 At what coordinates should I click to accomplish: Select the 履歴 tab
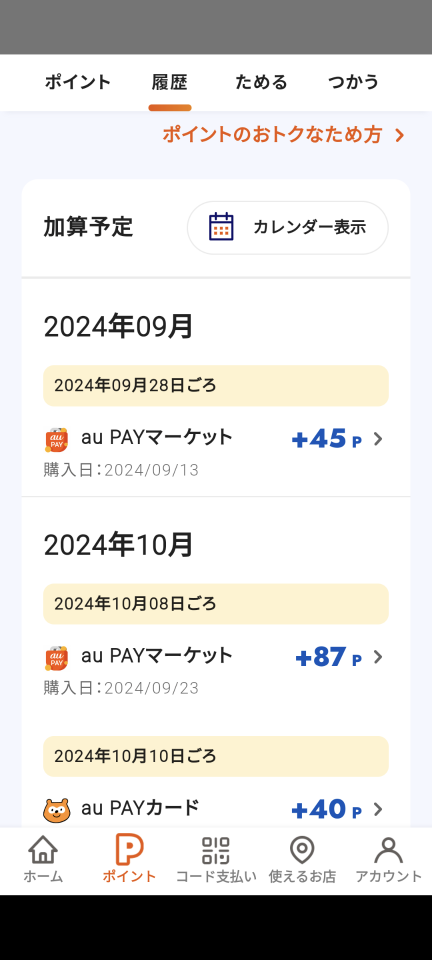pos(169,82)
